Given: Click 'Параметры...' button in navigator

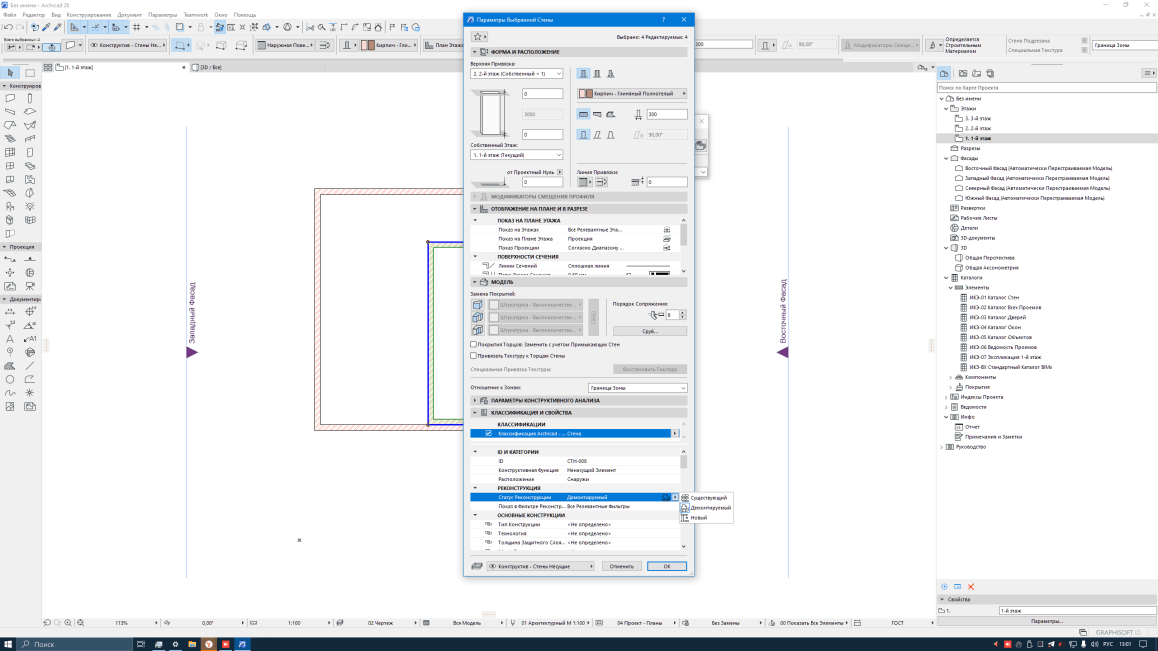Looking at the screenshot, I should [1046, 621].
